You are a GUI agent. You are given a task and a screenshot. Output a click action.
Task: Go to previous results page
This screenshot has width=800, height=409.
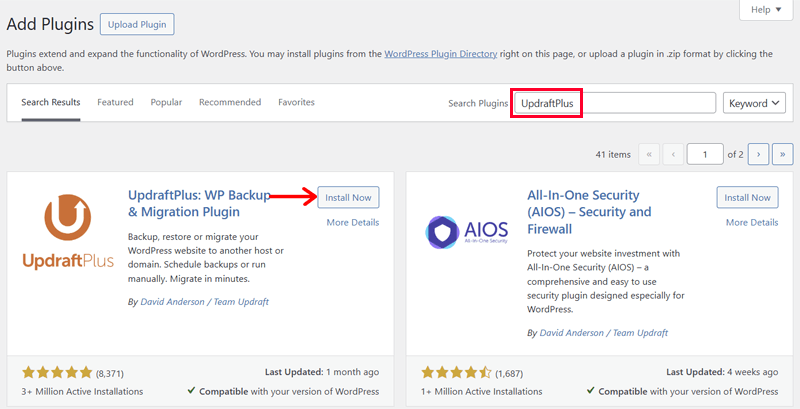coord(673,155)
